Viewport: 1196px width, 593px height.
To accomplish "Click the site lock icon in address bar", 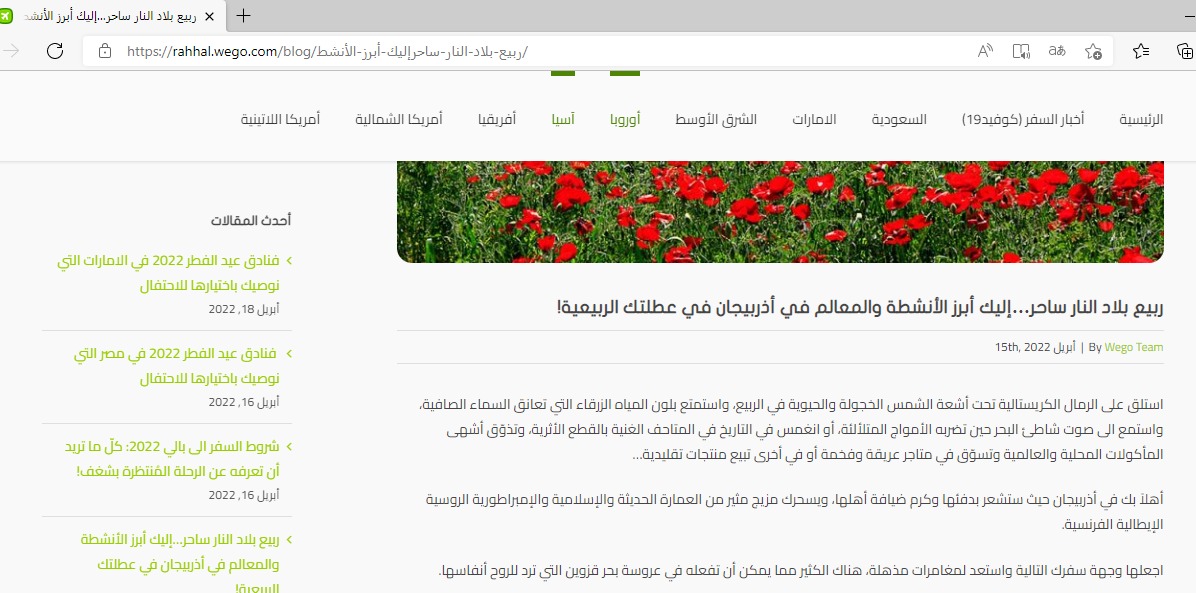I will pos(105,51).
